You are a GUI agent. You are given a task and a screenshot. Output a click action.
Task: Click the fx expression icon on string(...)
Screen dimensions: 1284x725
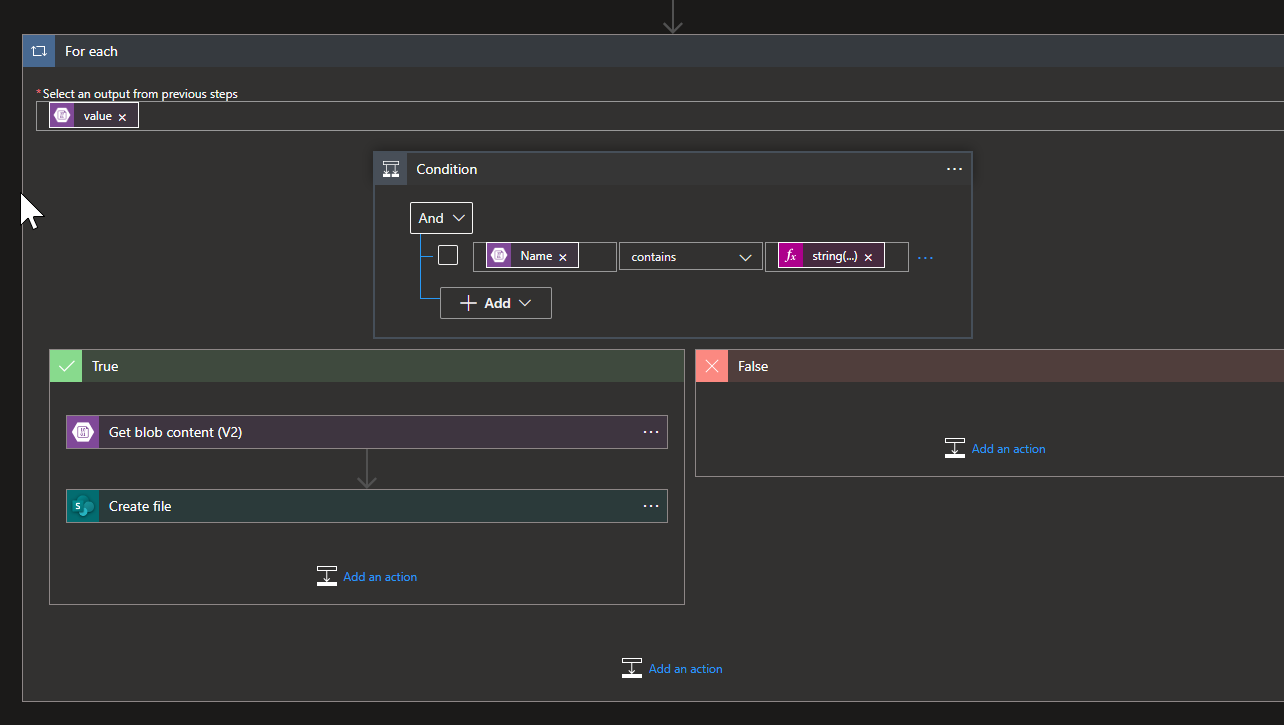click(791, 256)
